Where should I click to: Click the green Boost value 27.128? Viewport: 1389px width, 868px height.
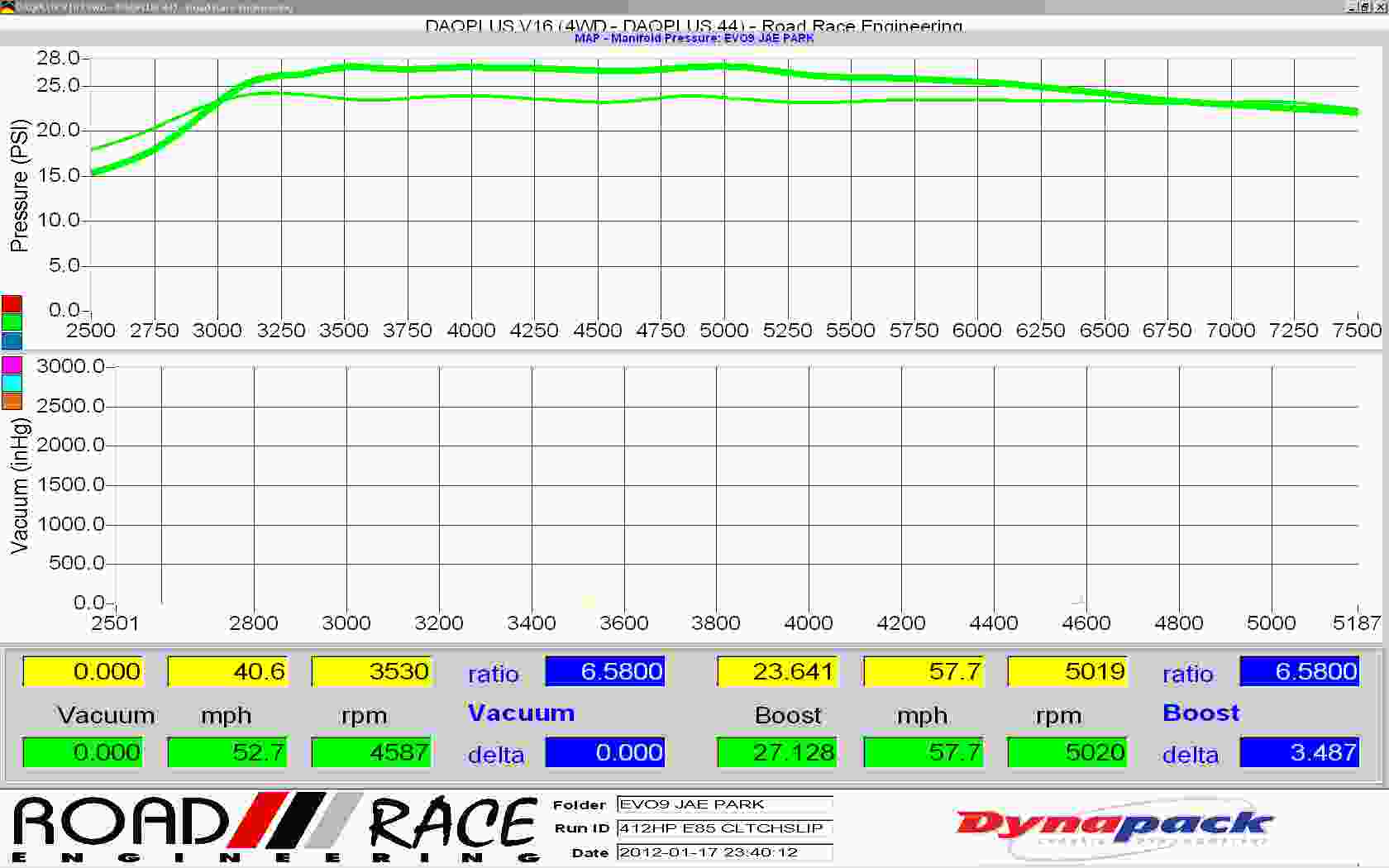click(x=777, y=752)
